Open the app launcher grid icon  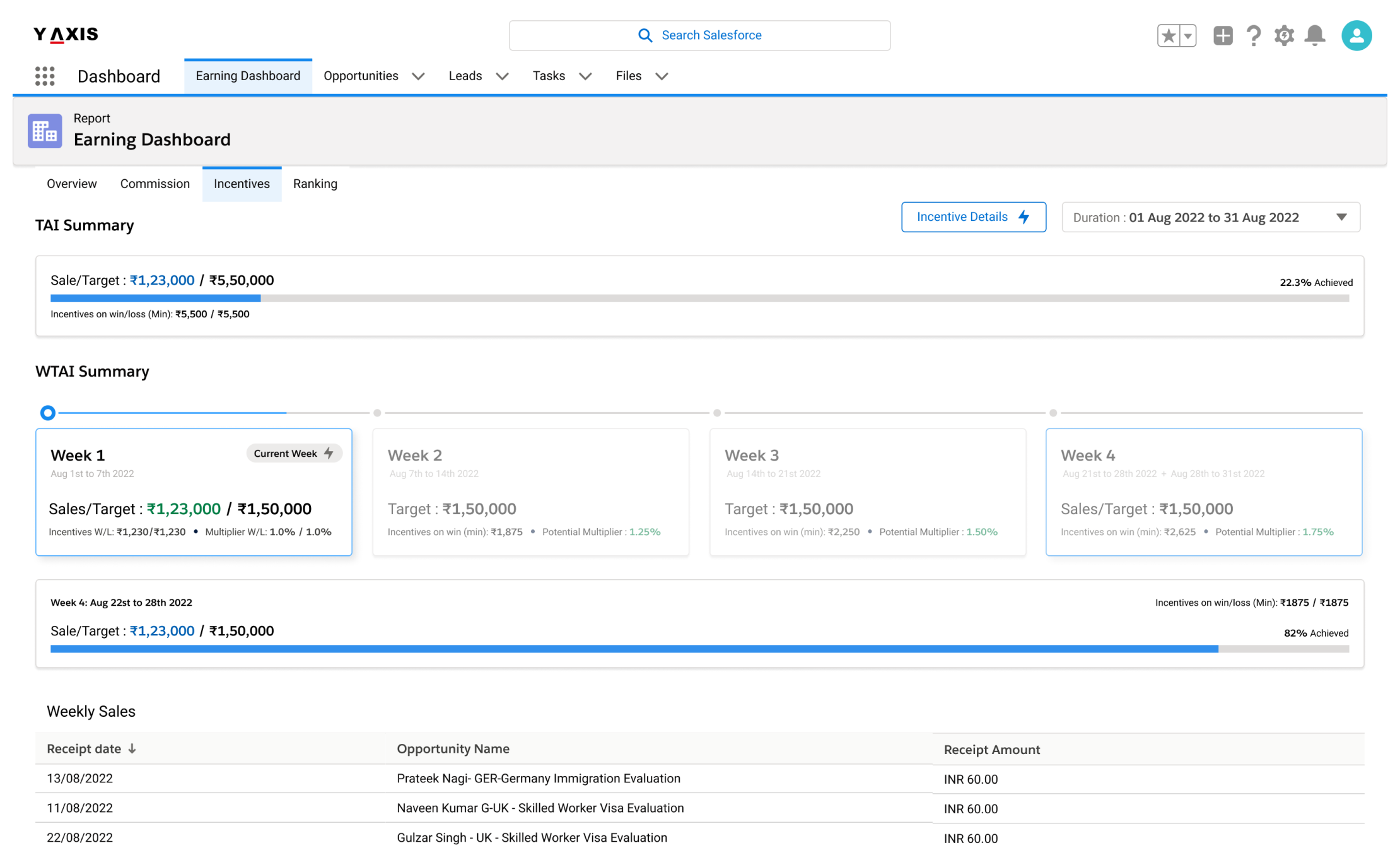pos(45,76)
